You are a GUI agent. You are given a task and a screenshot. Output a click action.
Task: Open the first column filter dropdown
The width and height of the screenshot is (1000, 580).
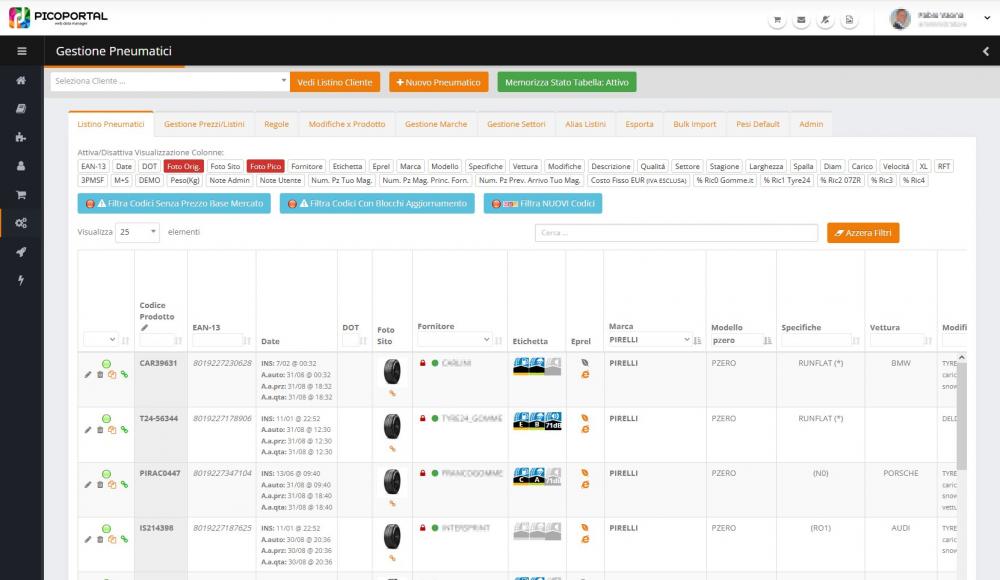(x=100, y=339)
